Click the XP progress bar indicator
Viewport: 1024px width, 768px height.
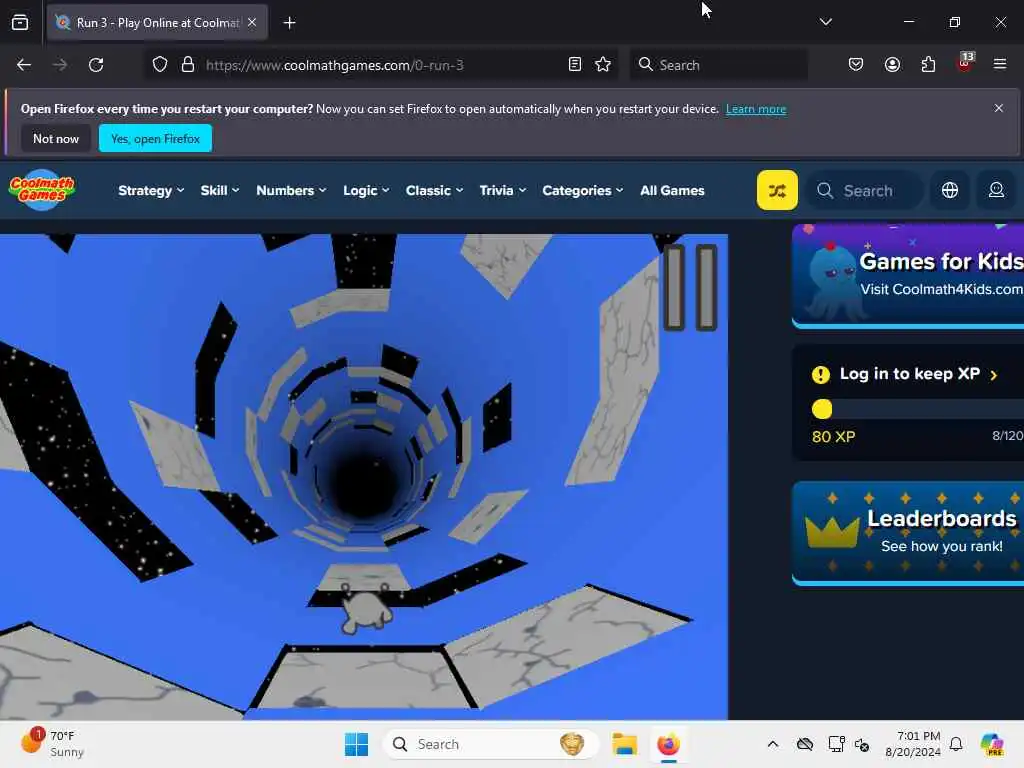822,409
